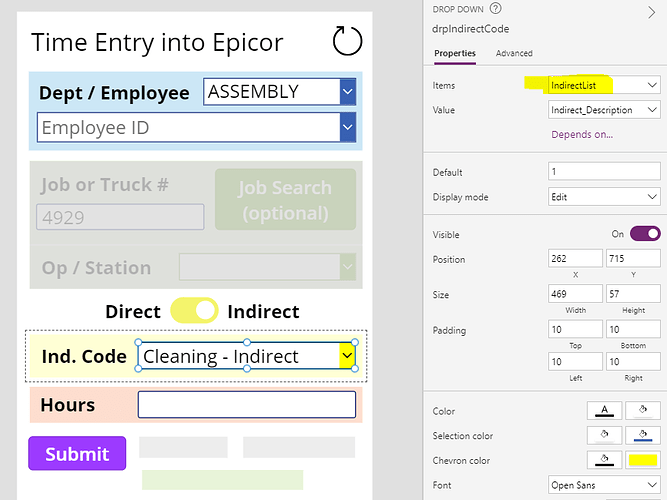
Task: Select the Ind. Code label
Action: [x=84, y=357]
